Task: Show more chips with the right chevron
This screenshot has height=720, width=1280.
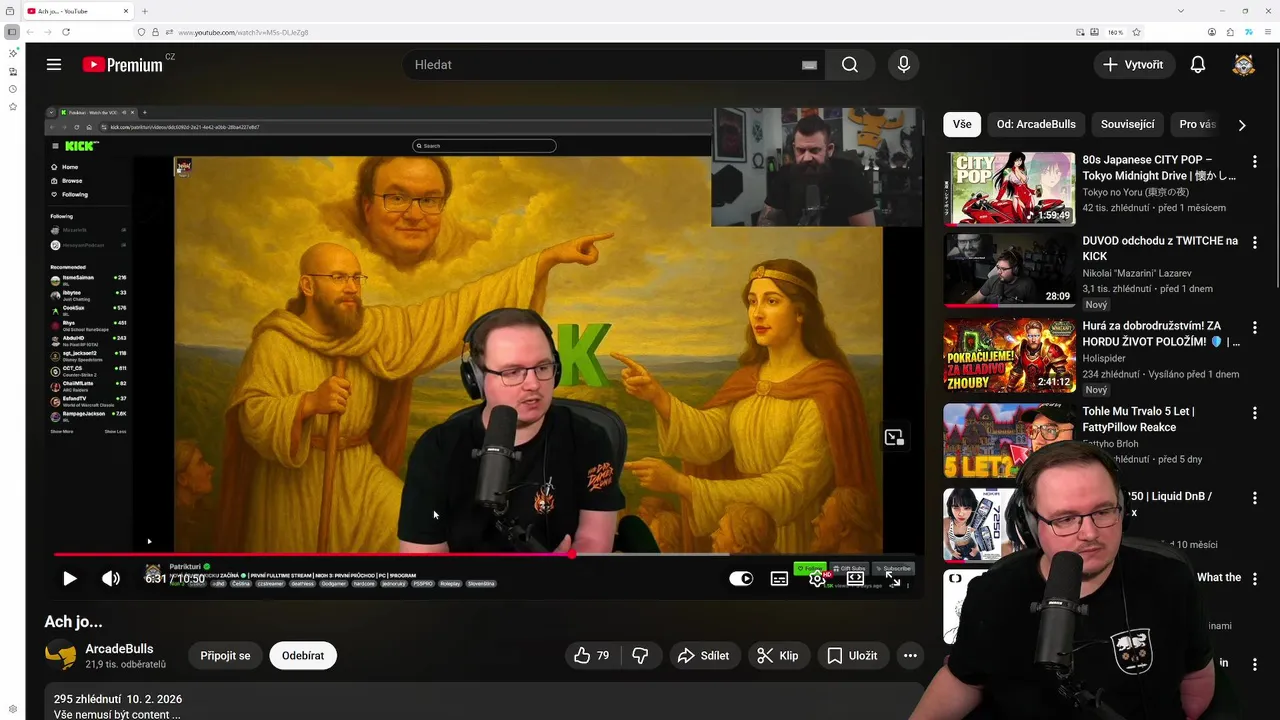Action: click(x=1242, y=125)
